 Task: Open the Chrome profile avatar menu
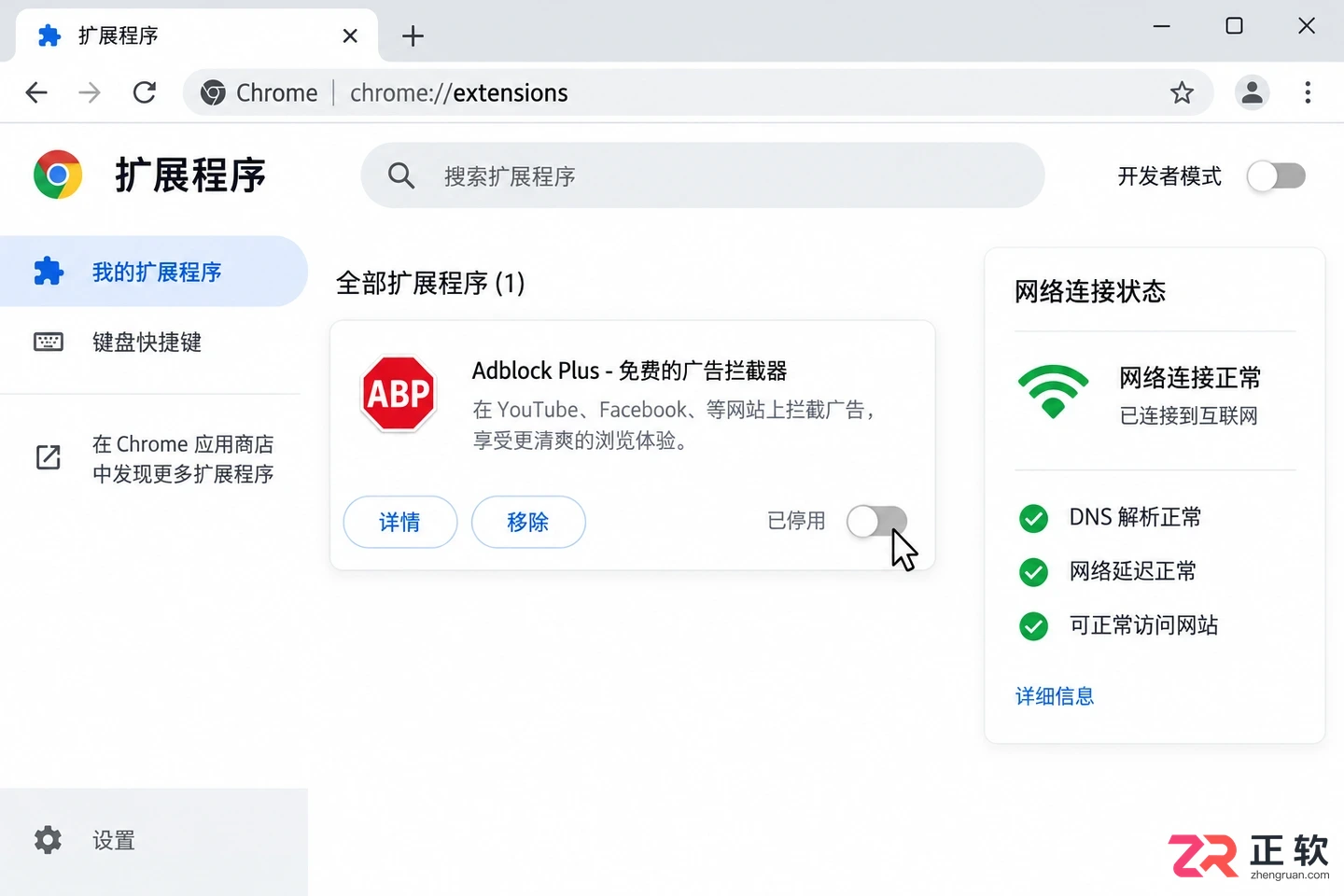point(1252,92)
